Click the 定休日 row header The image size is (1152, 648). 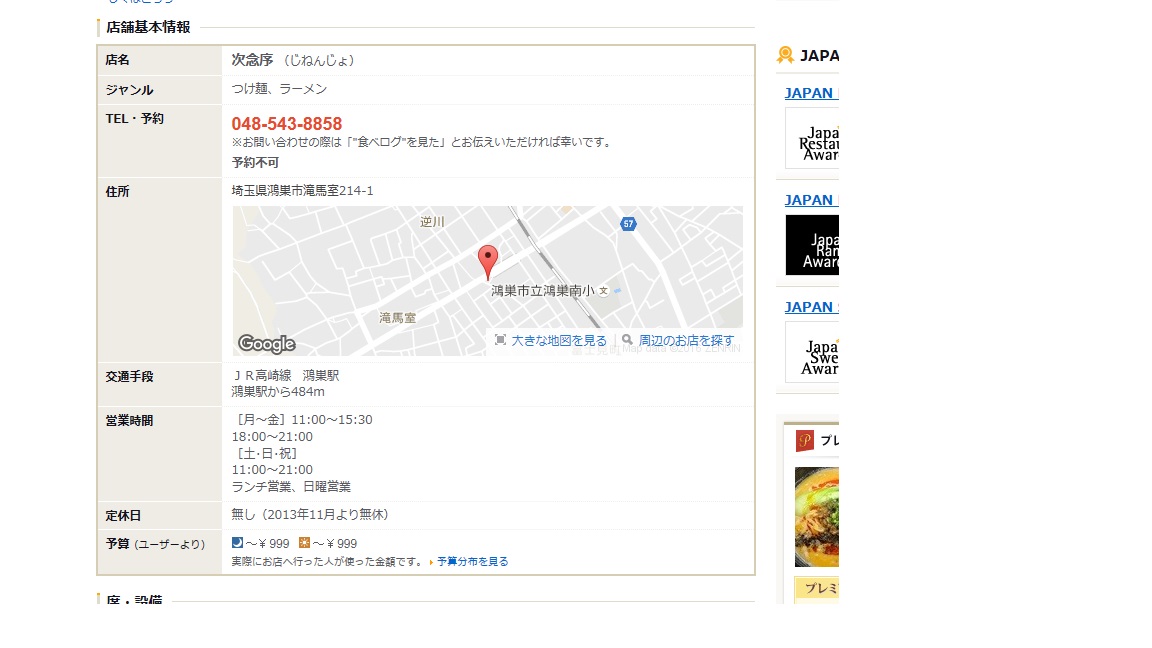point(159,515)
